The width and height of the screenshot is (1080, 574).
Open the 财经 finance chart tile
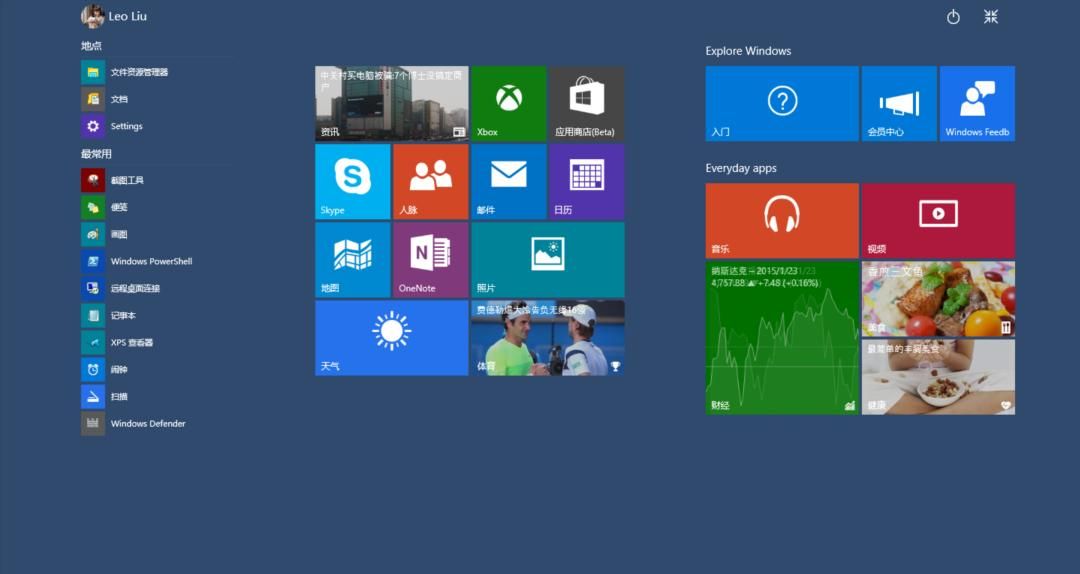click(781, 338)
